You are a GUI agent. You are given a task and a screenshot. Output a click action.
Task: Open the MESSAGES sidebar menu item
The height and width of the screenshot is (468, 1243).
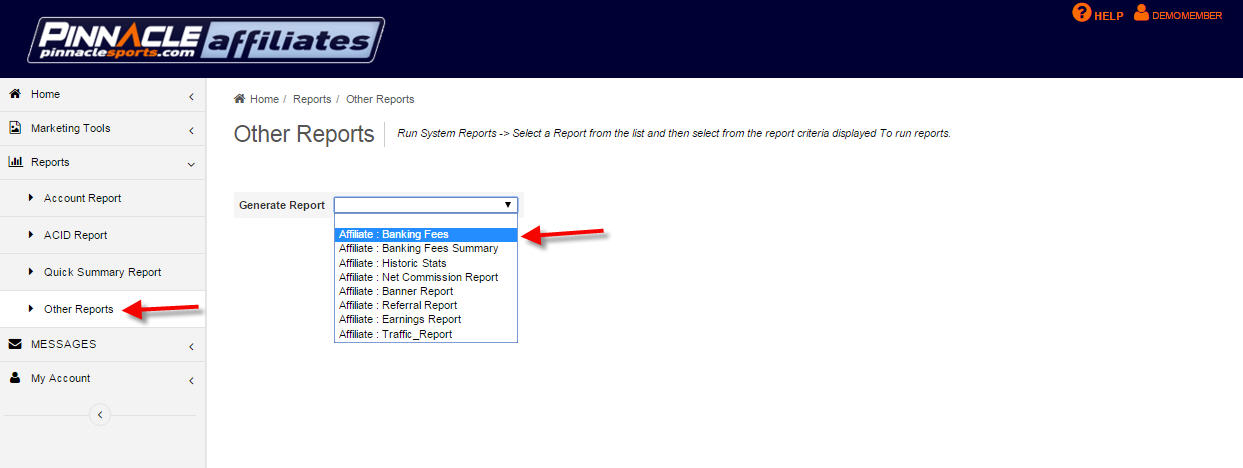pyautogui.click(x=103, y=344)
